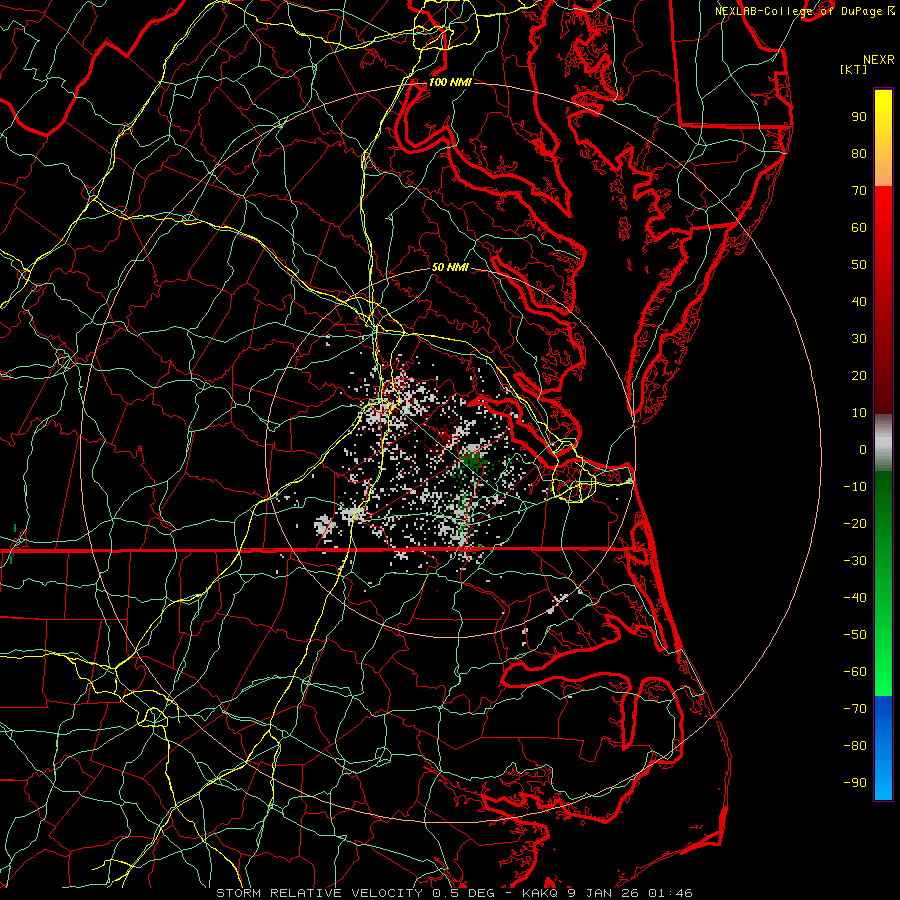Click the 10 value on the velocity scale
900x900 pixels.
tap(859, 413)
